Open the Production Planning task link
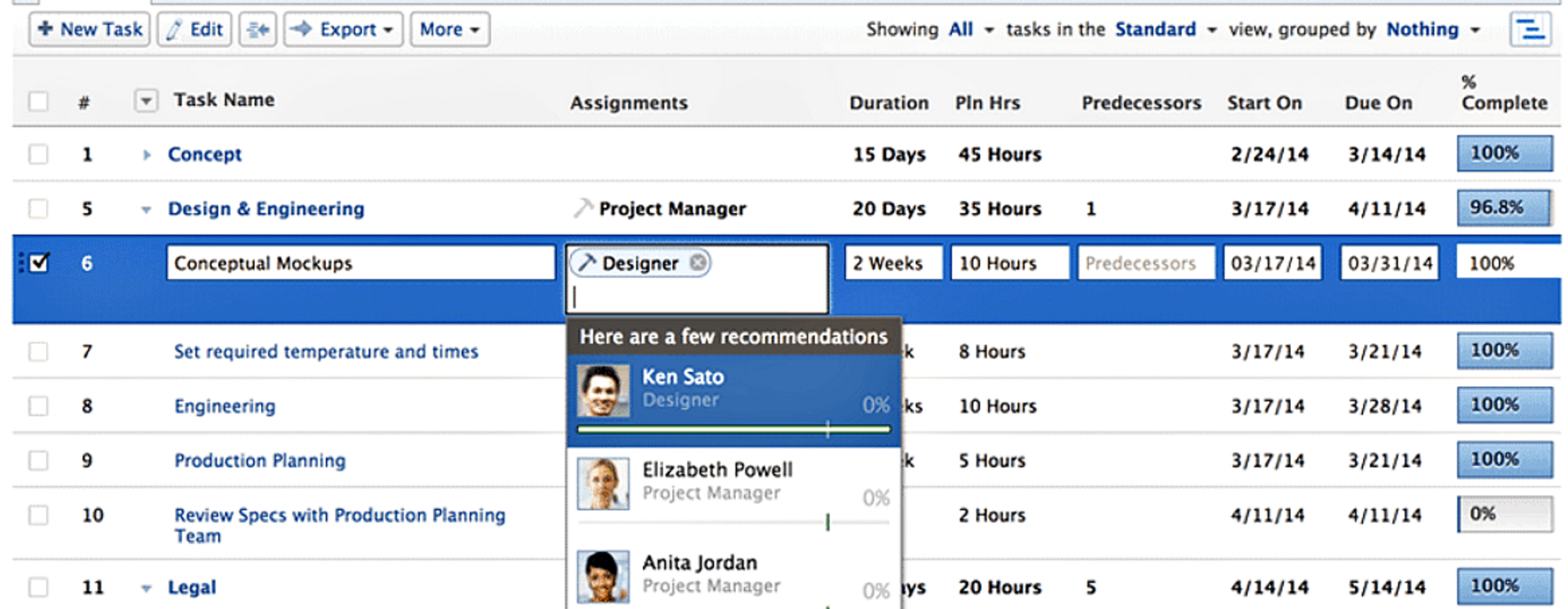Screen dimensions: 1568x609 tap(259, 460)
